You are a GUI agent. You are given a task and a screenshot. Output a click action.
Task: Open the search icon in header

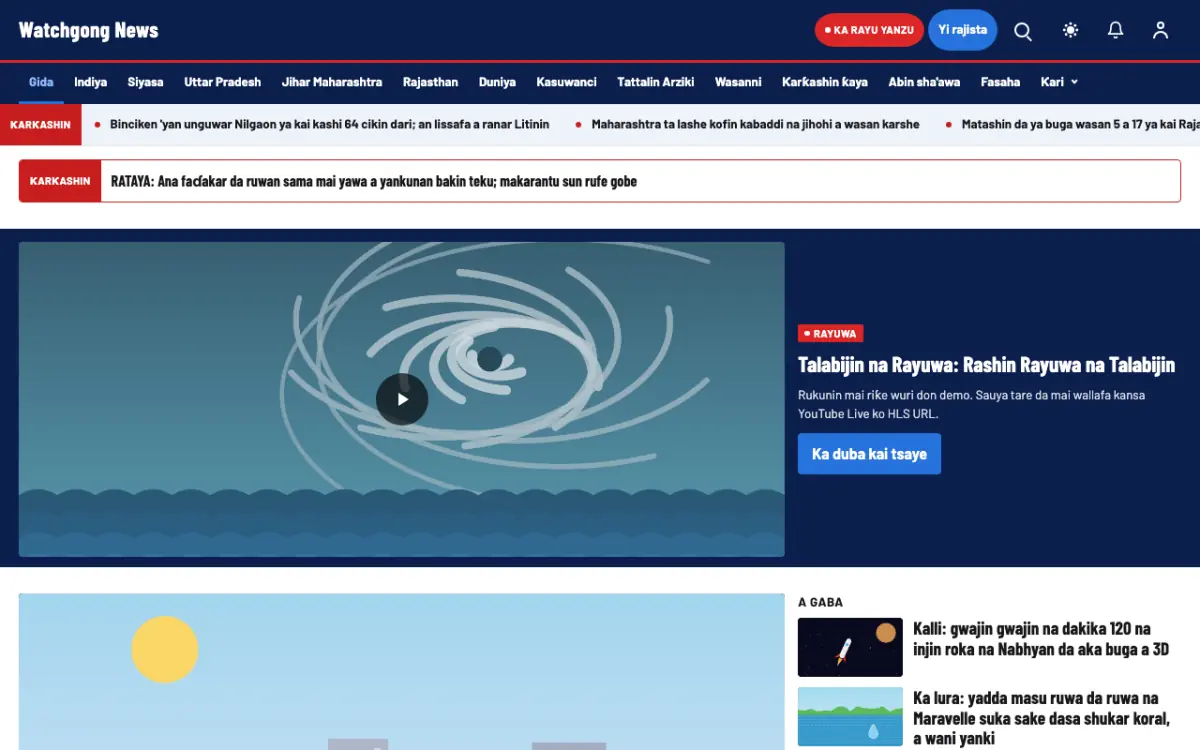(1023, 30)
